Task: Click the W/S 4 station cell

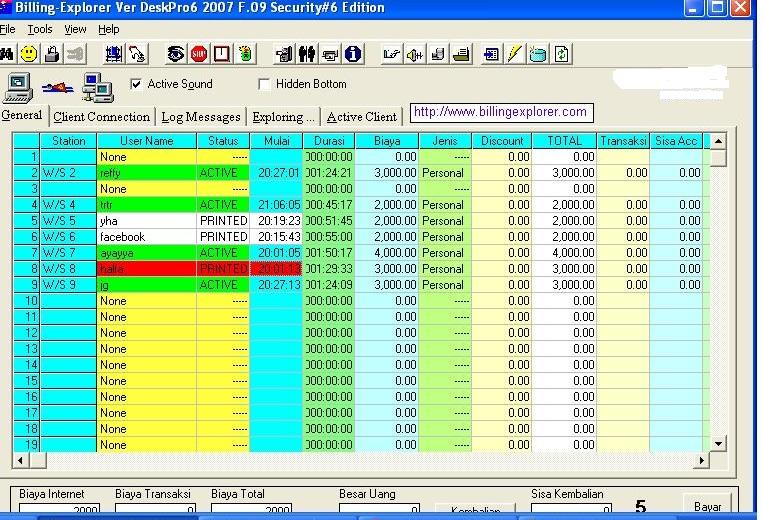Action: [x=68, y=205]
